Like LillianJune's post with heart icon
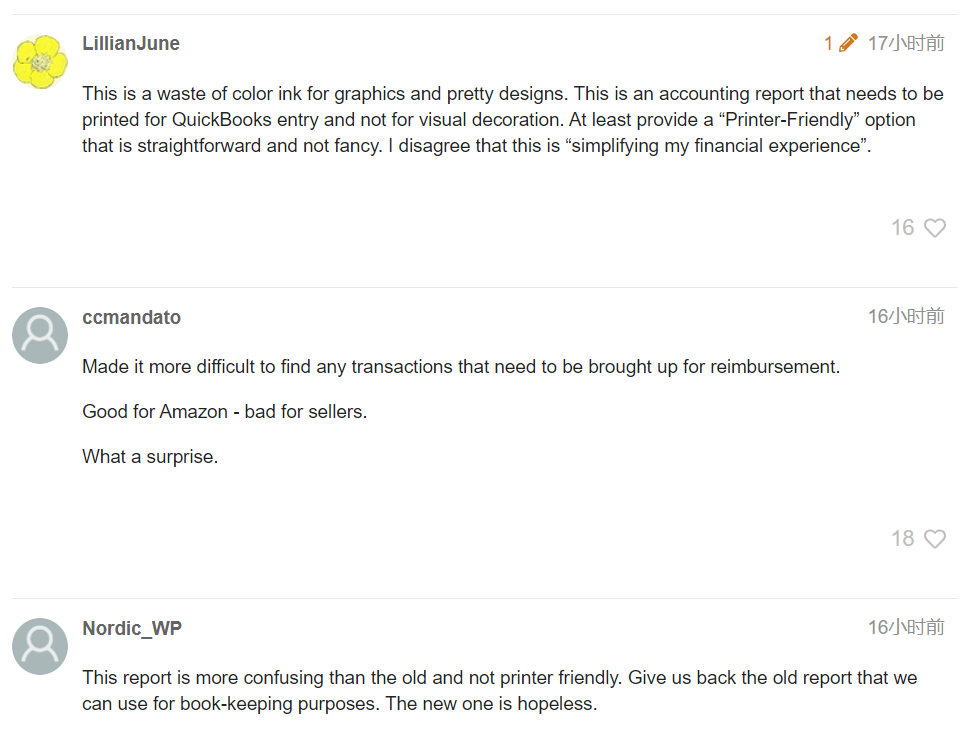 click(935, 228)
